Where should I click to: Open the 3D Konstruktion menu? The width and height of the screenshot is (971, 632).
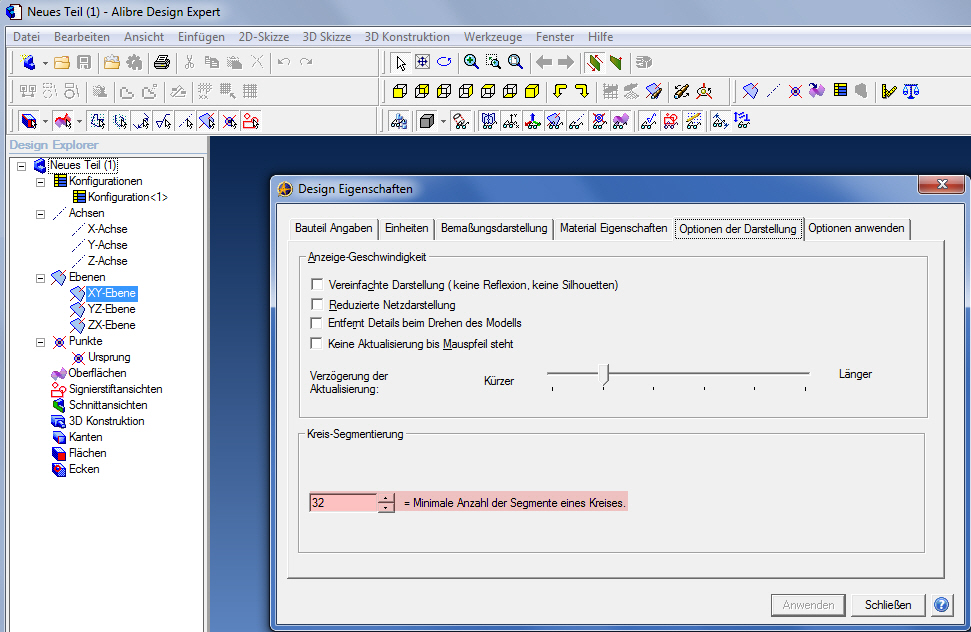tap(407, 37)
